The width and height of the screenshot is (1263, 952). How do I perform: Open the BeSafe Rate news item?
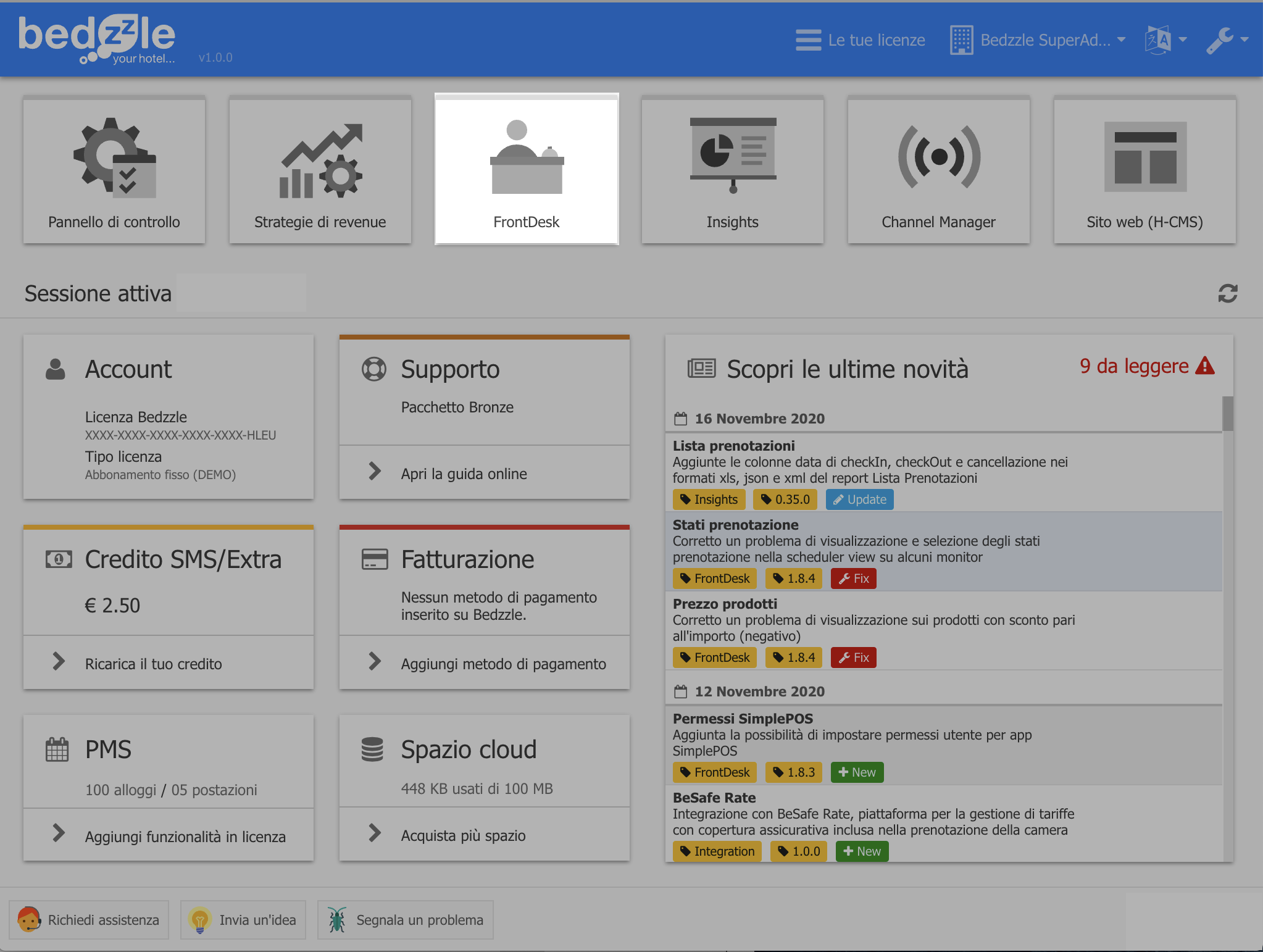coord(944,824)
